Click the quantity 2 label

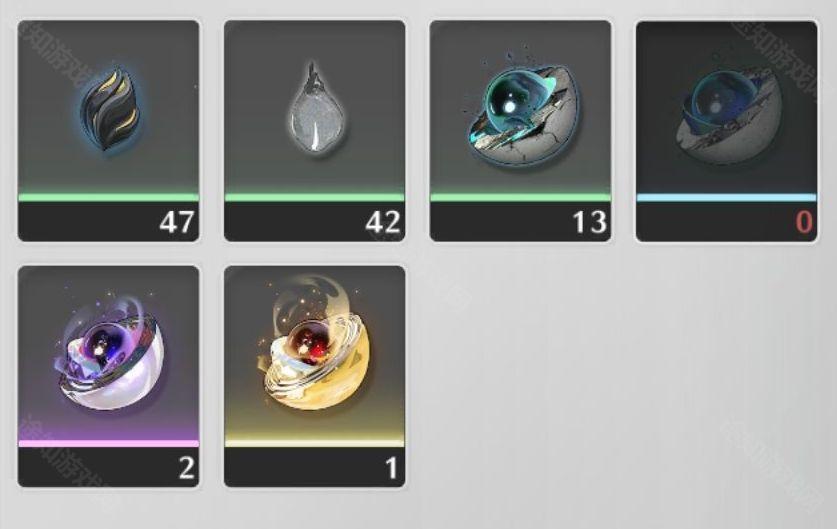186,468
